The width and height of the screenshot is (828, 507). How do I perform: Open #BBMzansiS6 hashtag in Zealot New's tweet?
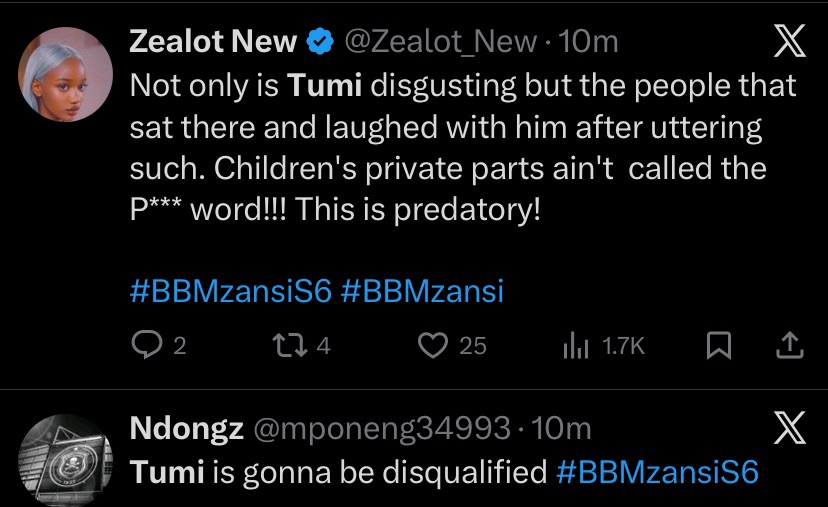[x=231, y=291]
